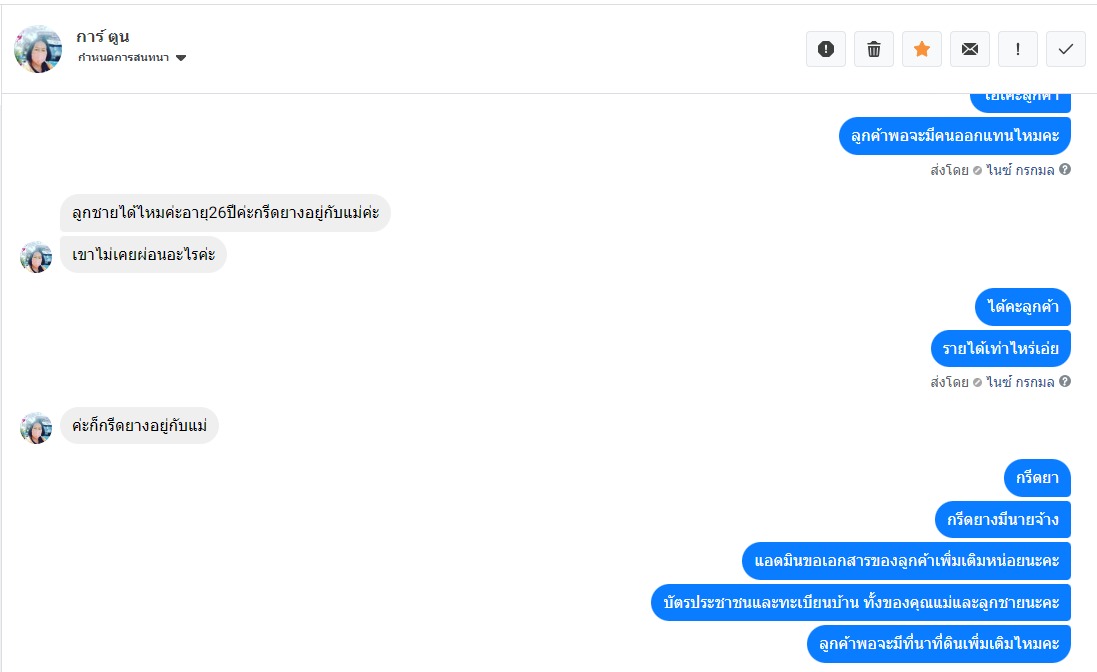Image resolution: width=1097 pixels, height=672 pixels.
Task: Expand the กำหนดการสนทนา dropdown arrow
Action: (181, 58)
